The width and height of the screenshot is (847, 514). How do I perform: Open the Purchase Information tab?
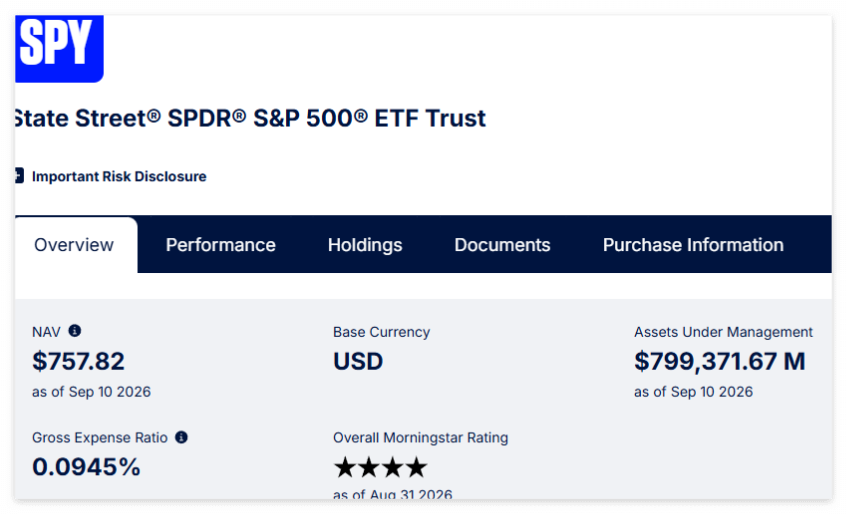[693, 245]
